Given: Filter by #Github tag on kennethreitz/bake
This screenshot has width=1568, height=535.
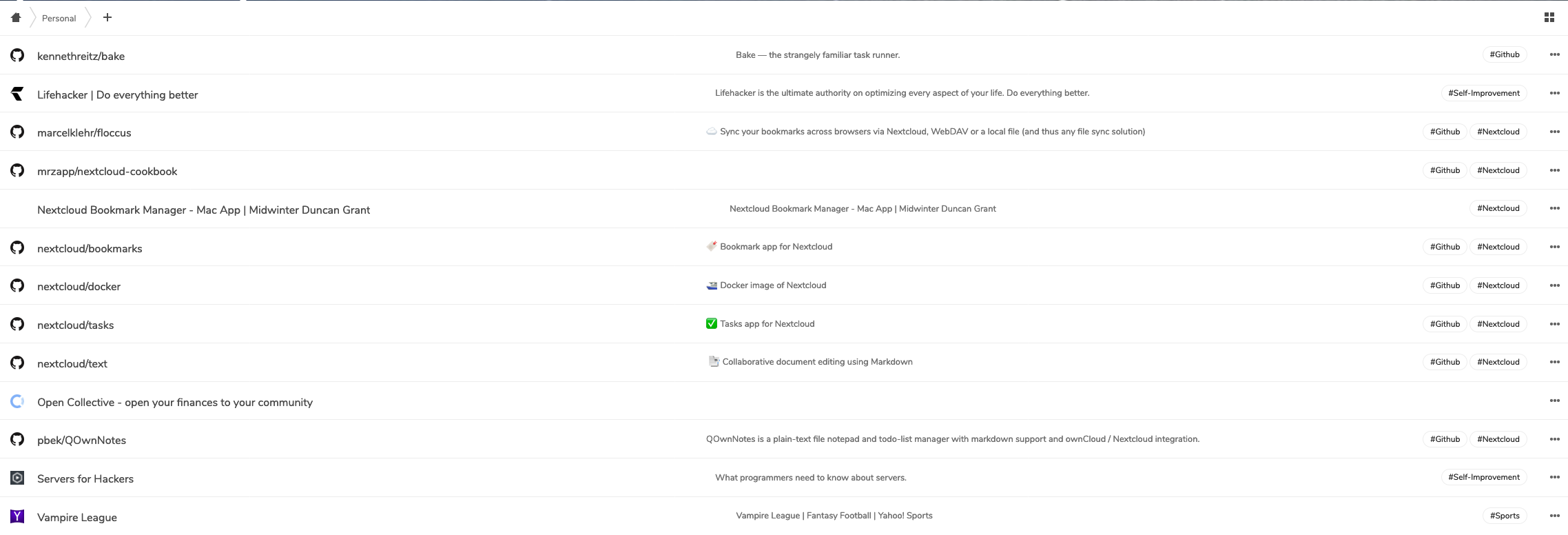Looking at the screenshot, I should [1505, 54].
